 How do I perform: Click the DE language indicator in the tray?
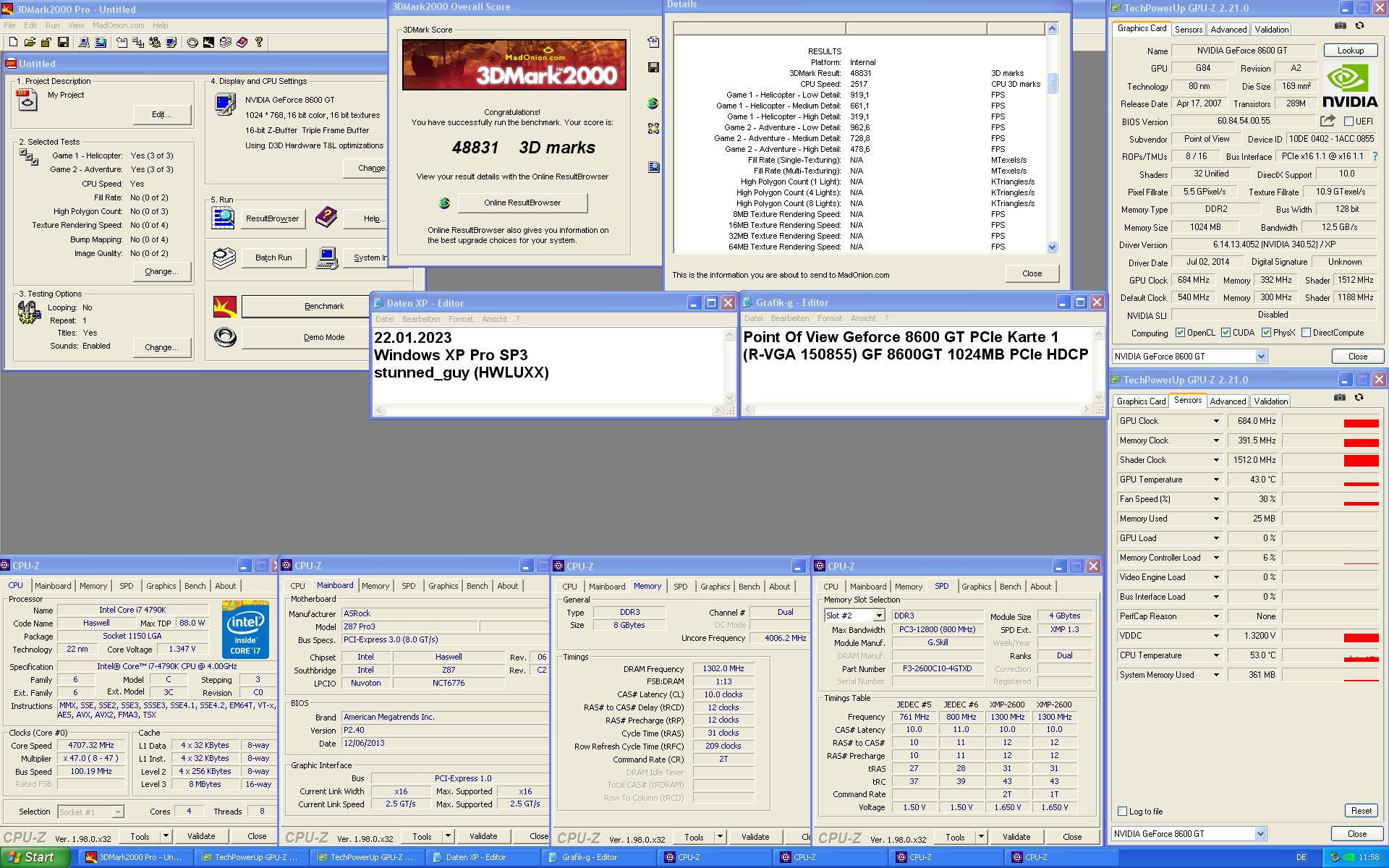[x=1301, y=857]
